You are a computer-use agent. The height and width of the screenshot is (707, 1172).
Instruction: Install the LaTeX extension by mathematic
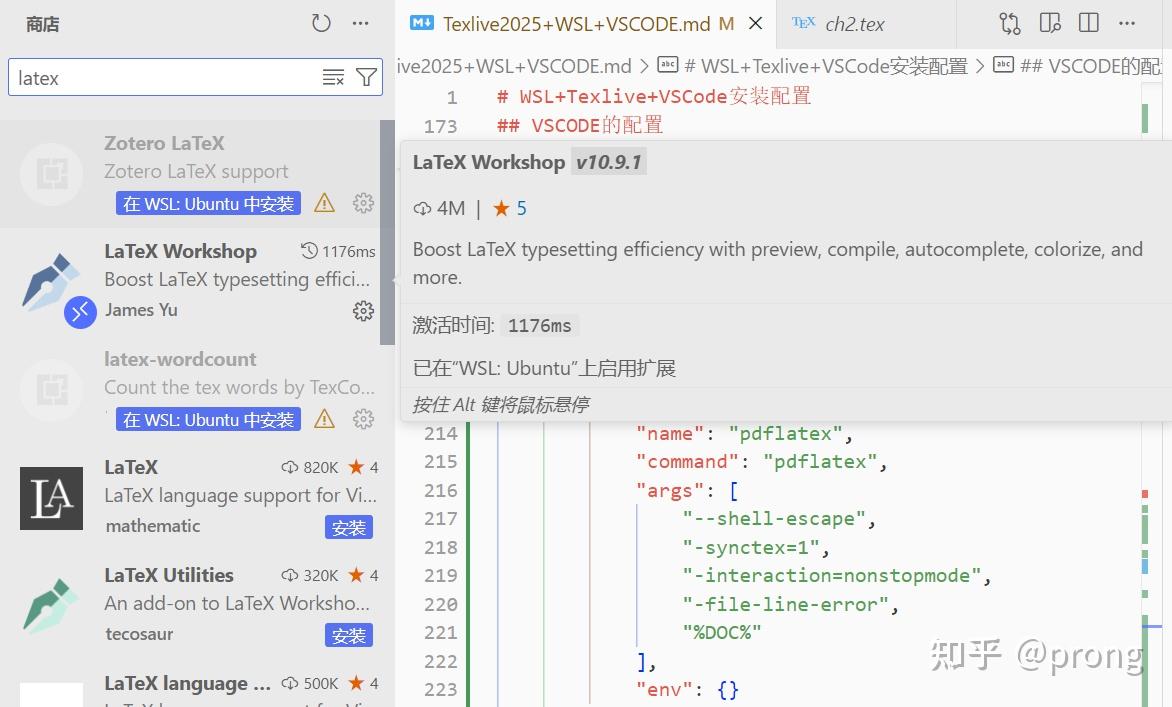click(x=348, y=527)
